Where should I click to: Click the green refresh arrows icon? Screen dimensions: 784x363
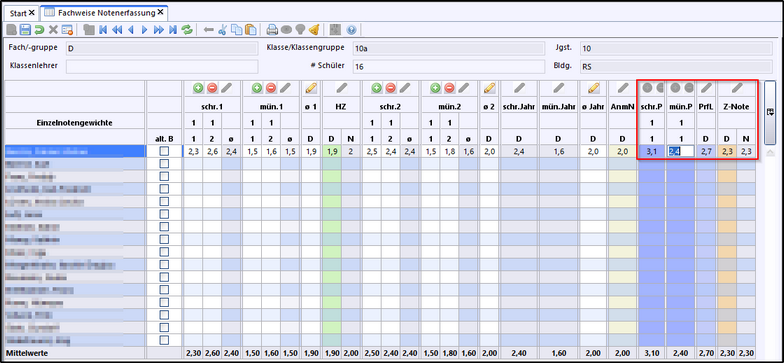(187, 30)
